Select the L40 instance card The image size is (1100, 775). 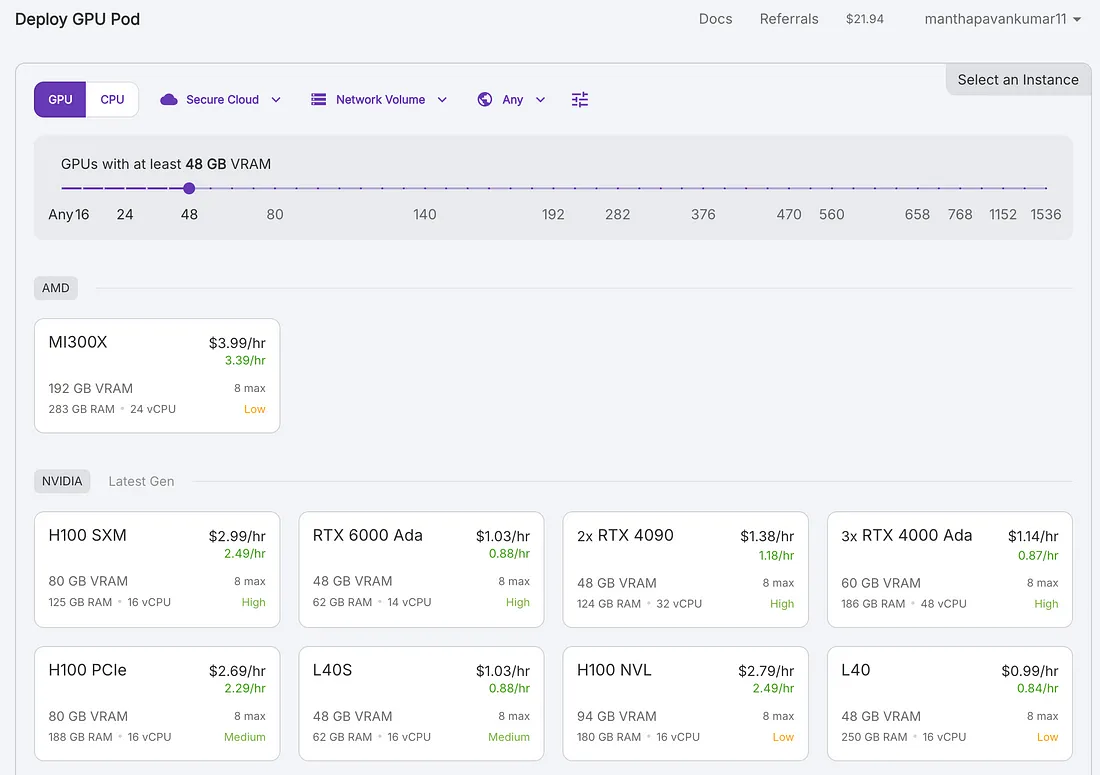(950, 703)
